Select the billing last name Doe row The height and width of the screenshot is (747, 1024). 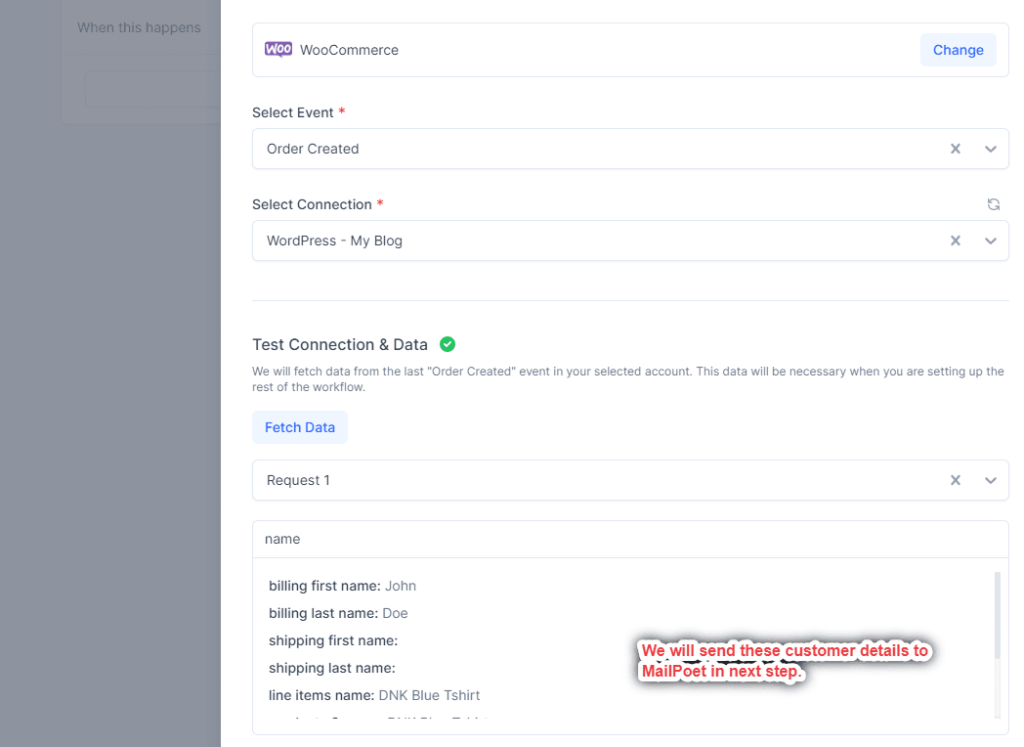[338, 613]
